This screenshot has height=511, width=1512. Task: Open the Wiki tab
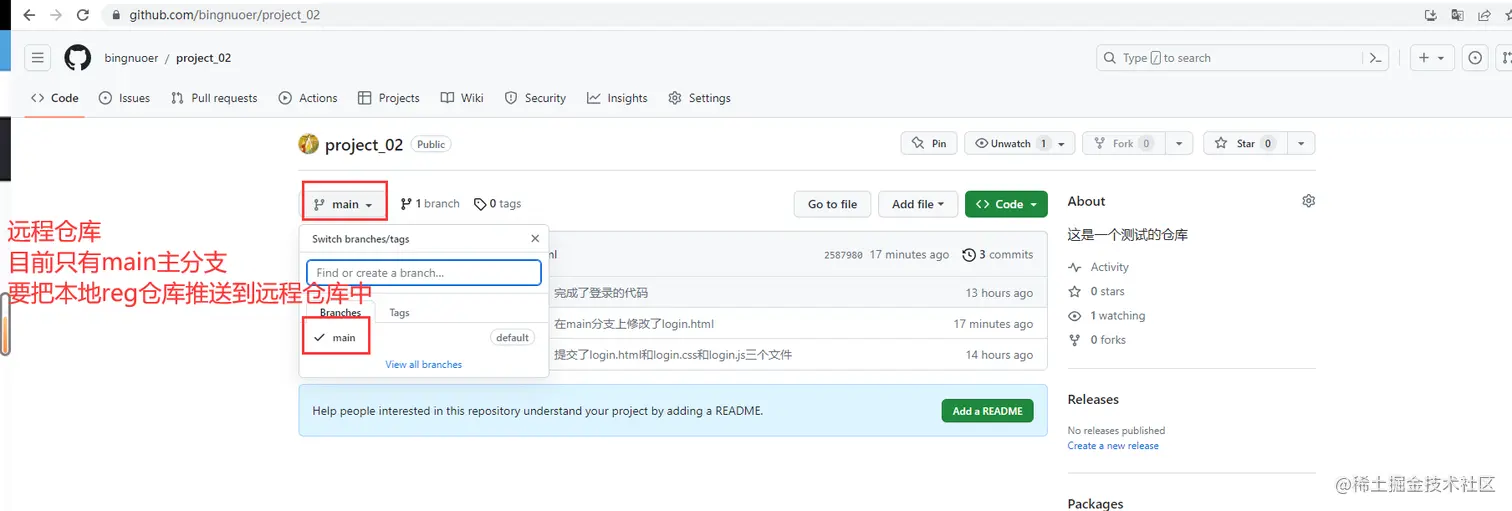click(x=462, y=98)
